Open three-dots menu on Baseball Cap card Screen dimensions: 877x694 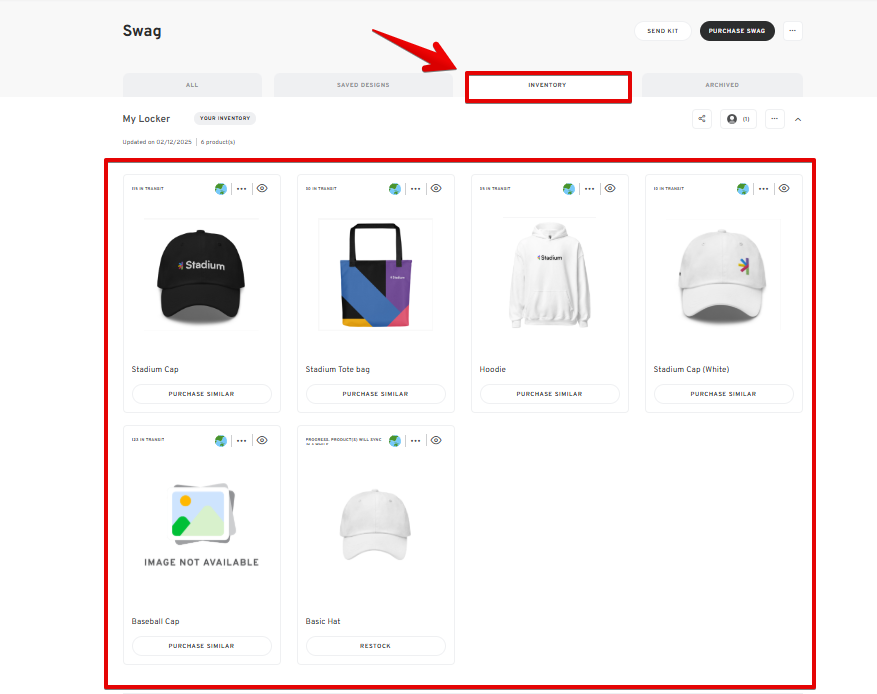tap(241, 441)
